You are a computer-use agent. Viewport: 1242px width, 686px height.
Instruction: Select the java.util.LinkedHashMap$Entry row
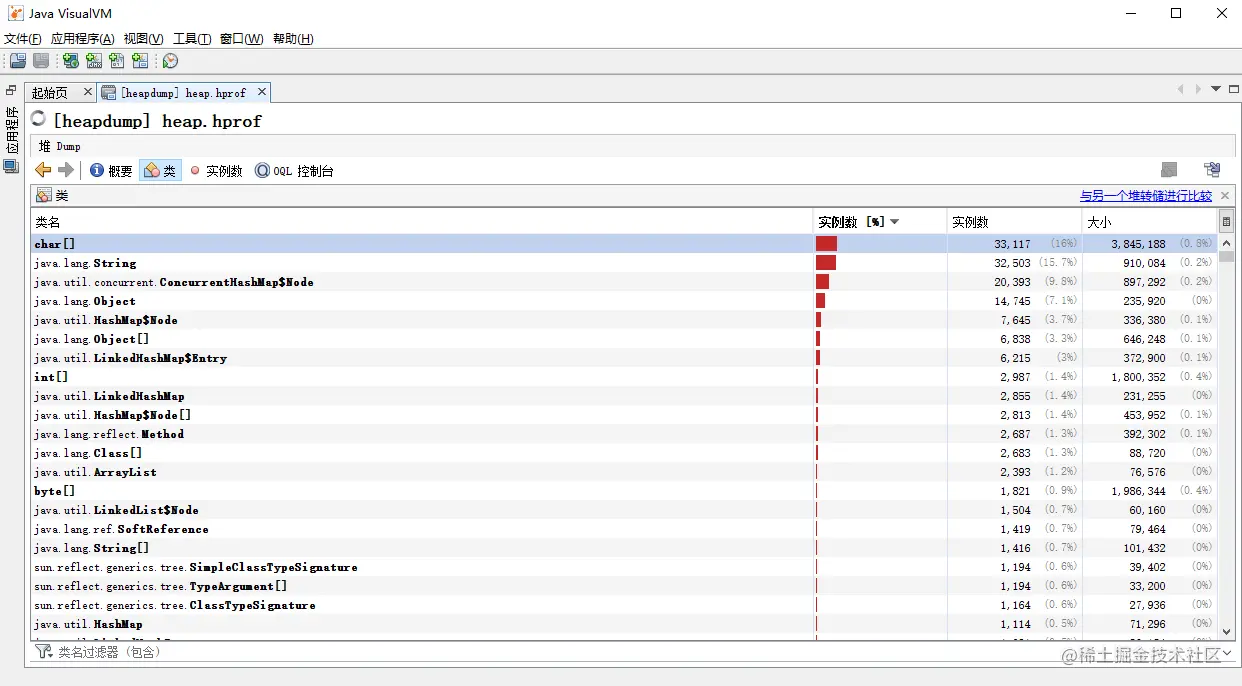pyautogui.click(x=625, y=358)
